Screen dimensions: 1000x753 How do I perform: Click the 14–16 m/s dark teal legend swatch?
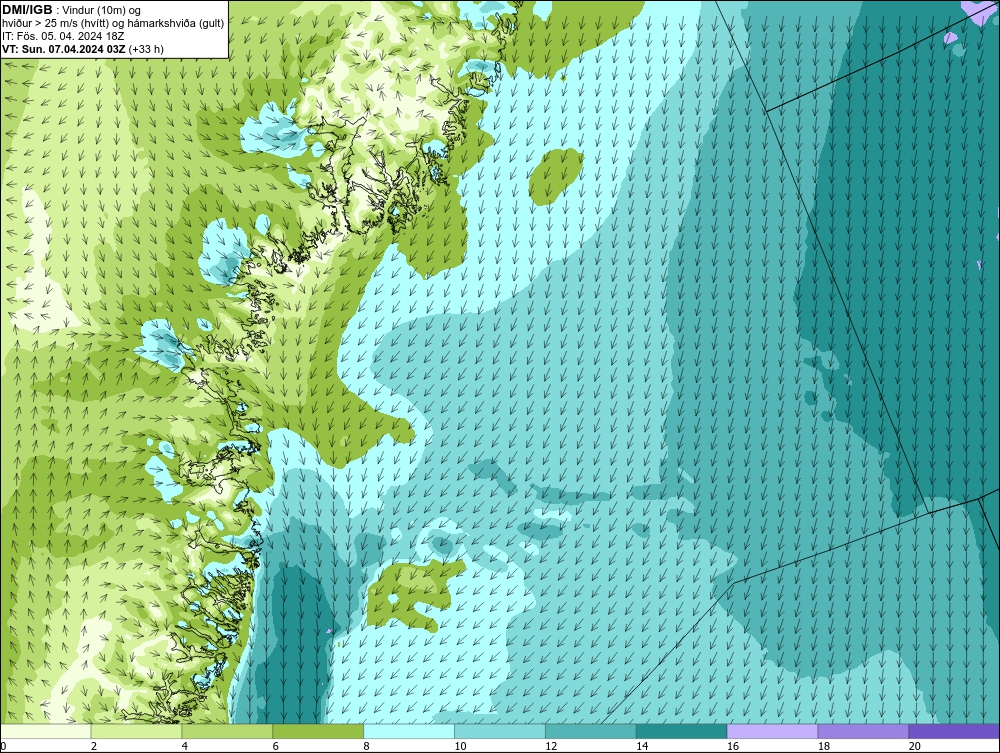pos(682,731)
